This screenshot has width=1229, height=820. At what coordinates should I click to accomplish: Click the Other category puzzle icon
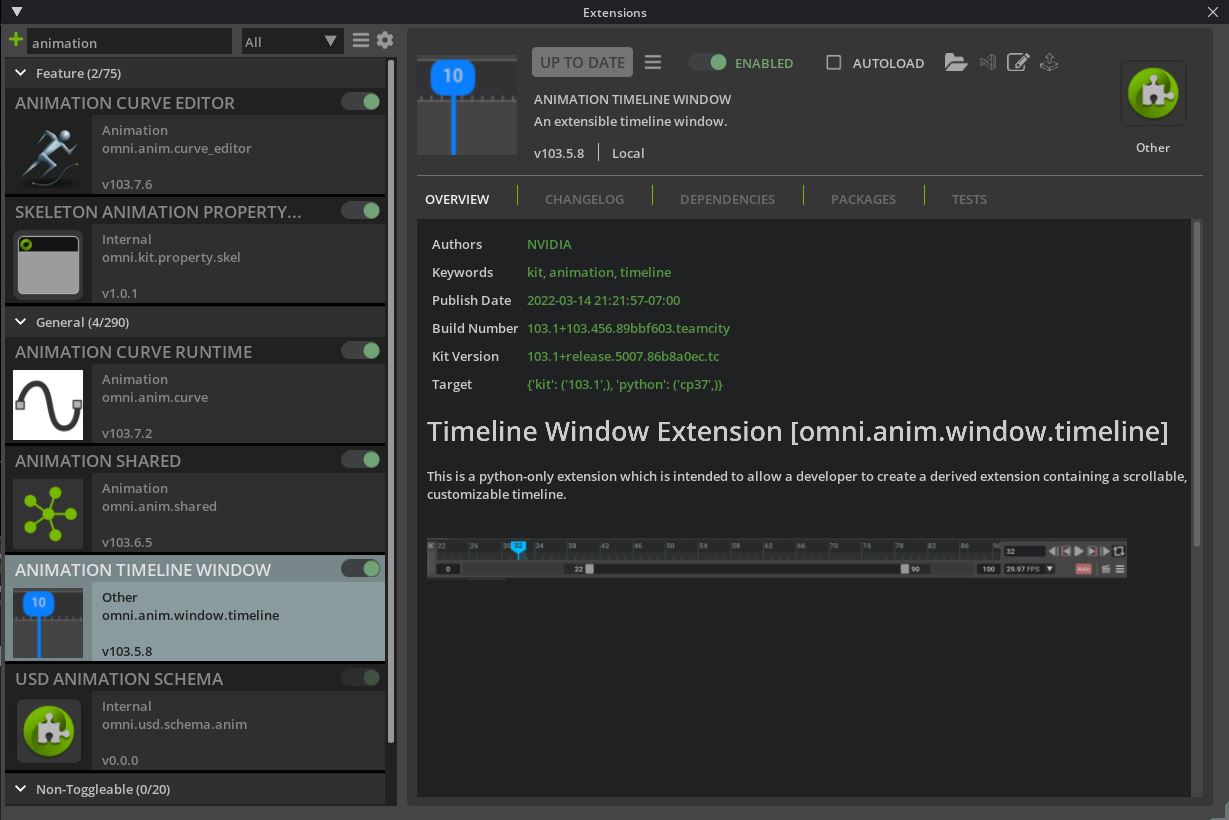pos(1153,93)
